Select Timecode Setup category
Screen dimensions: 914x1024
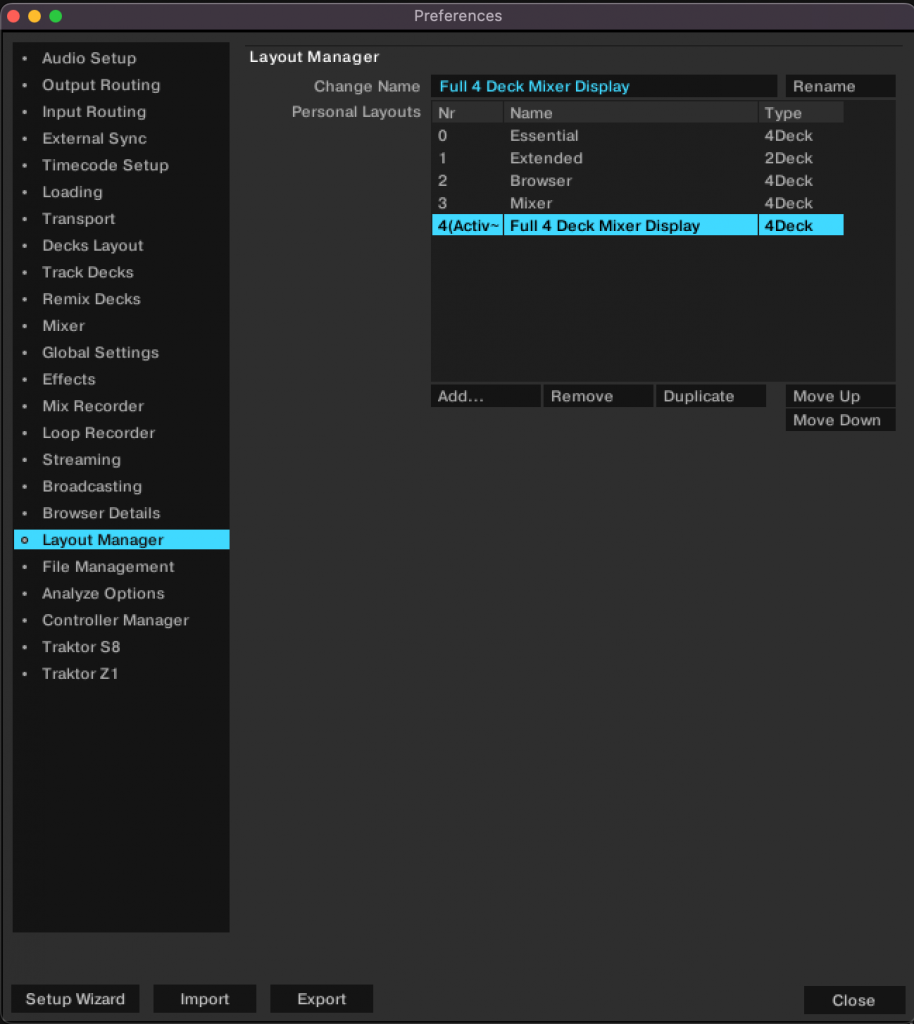pos(121,165)
